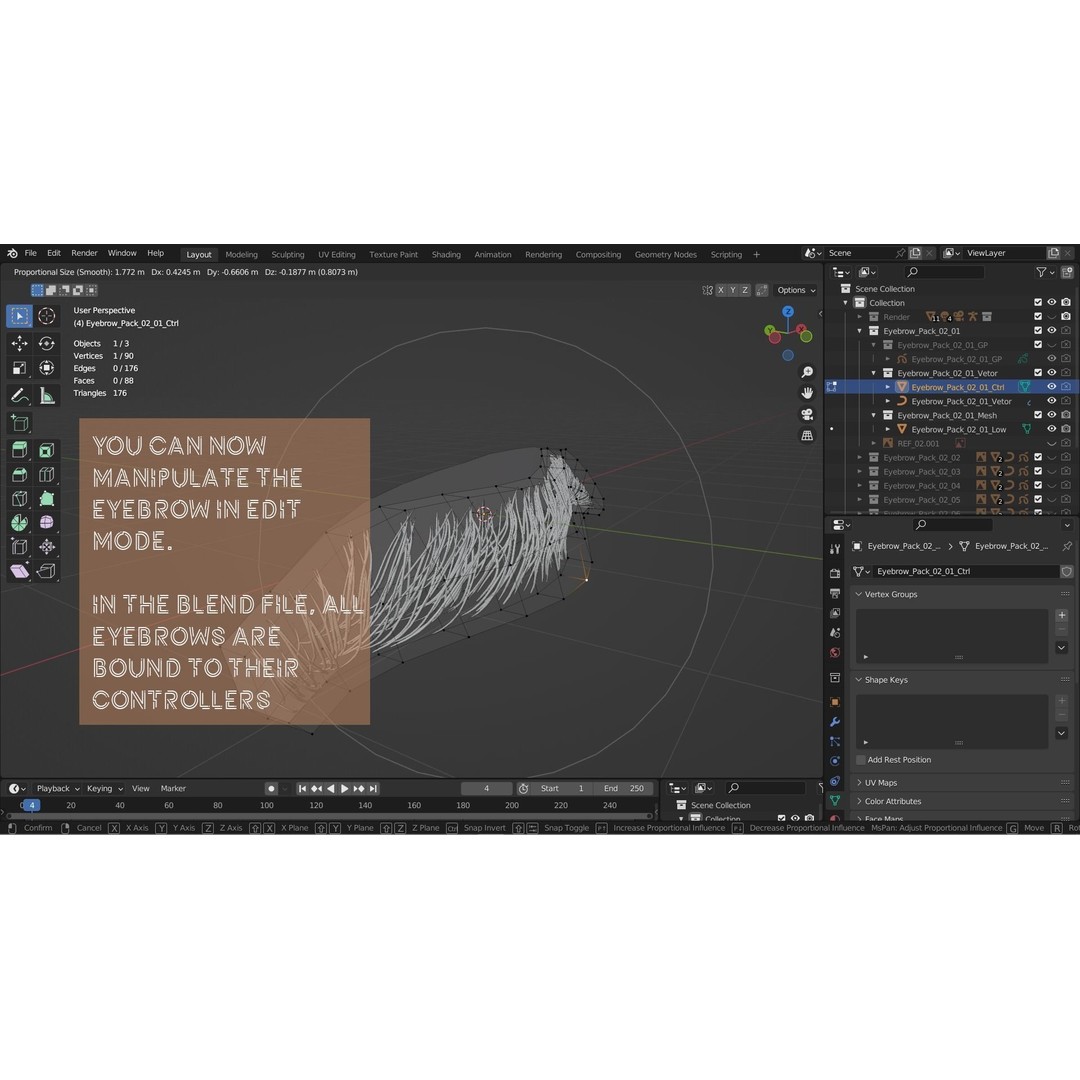Image resolution: width=1080 pixels, height=1080 pixels.
Task: Select the Measure tool
Action: [x=47, y=395]
